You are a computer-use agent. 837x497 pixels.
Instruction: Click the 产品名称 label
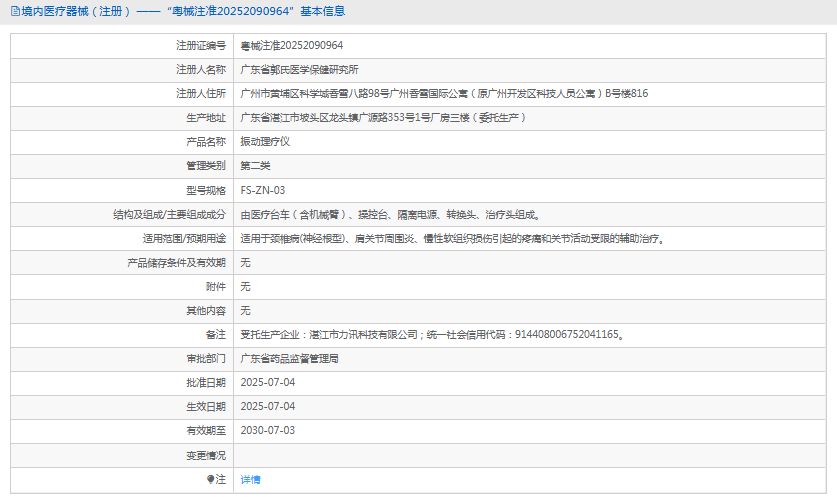point(206,141)
